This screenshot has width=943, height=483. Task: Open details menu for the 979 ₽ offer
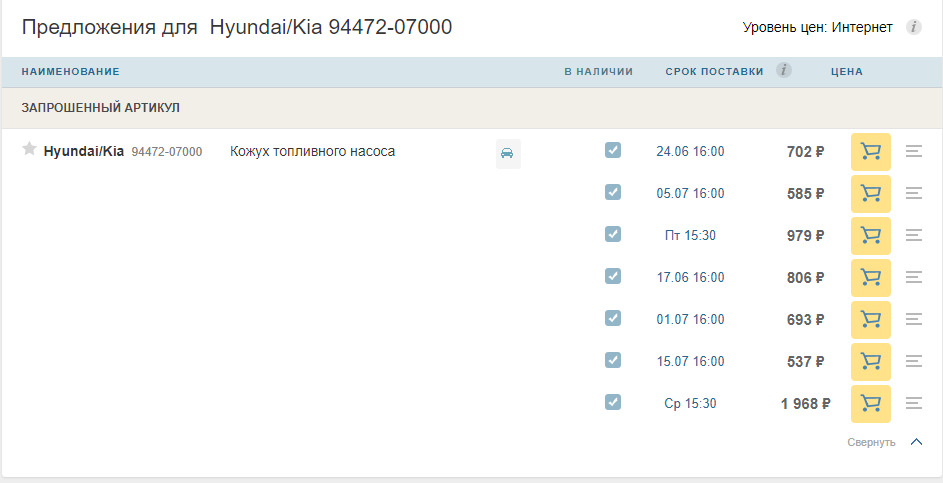tap(913, 236)
